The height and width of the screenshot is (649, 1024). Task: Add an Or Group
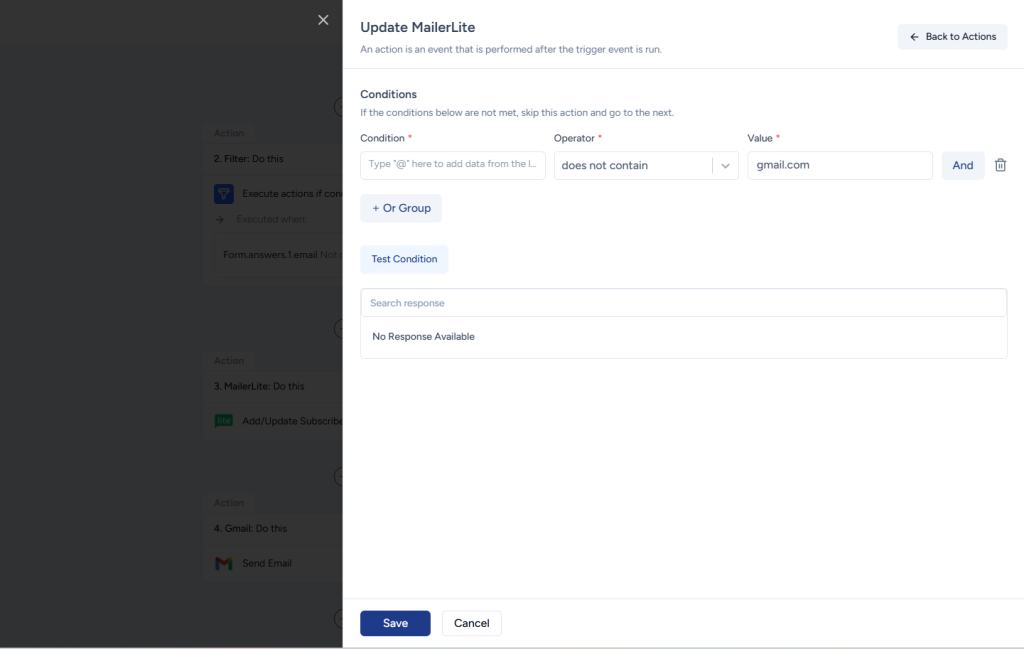[x=401, y=208]
